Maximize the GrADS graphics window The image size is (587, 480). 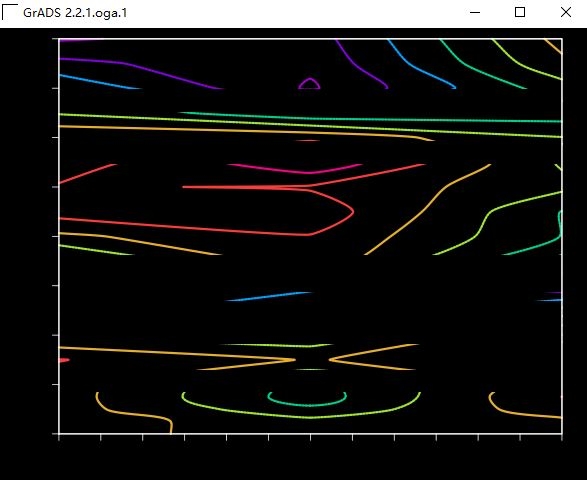(x=520, y=12)
